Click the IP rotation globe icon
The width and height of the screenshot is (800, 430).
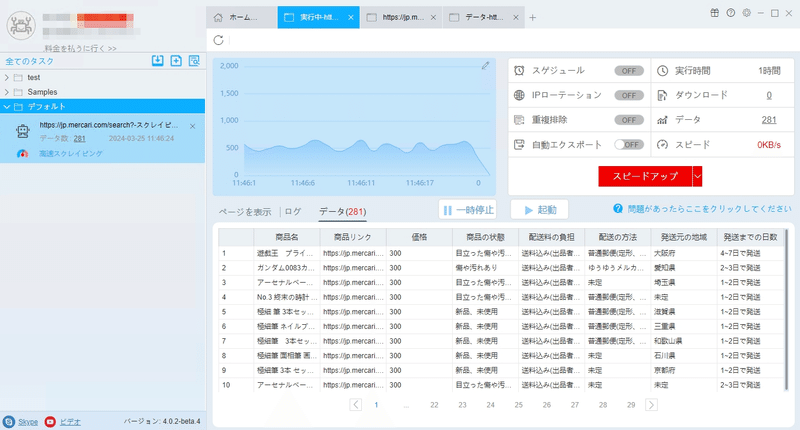[x=519, y=95]
